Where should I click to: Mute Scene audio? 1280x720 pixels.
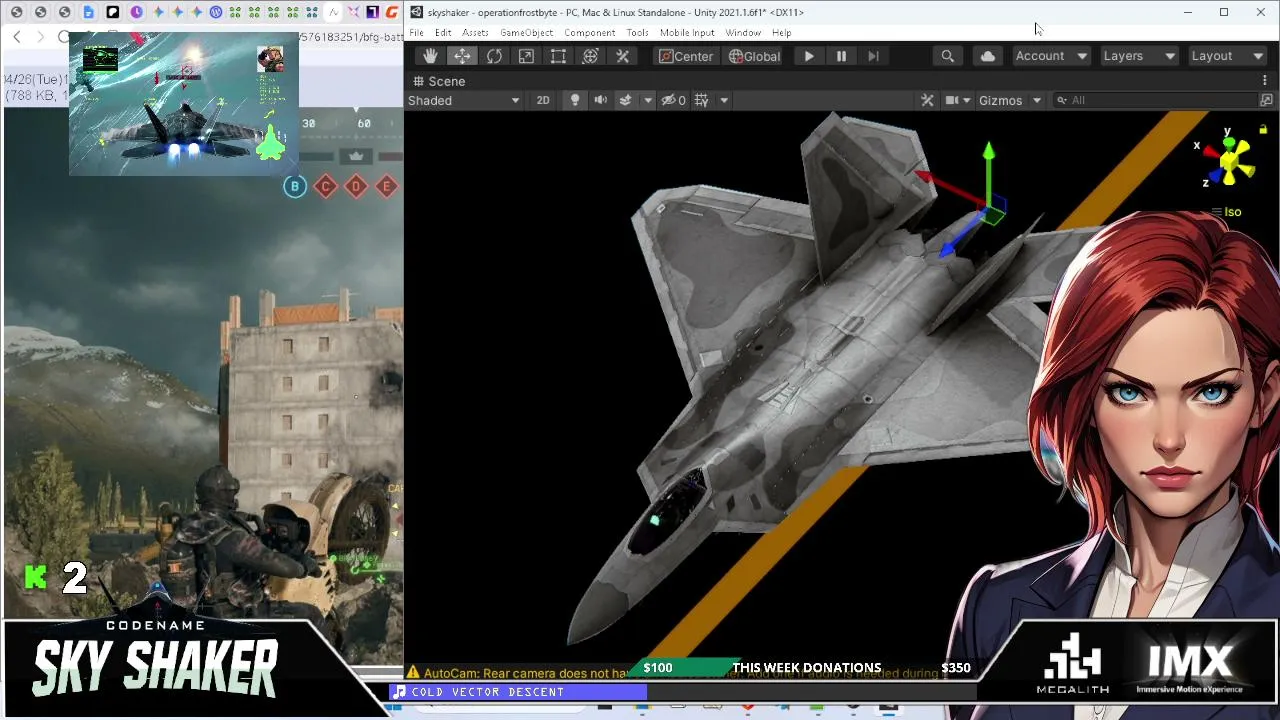click(x=600, y=100)
